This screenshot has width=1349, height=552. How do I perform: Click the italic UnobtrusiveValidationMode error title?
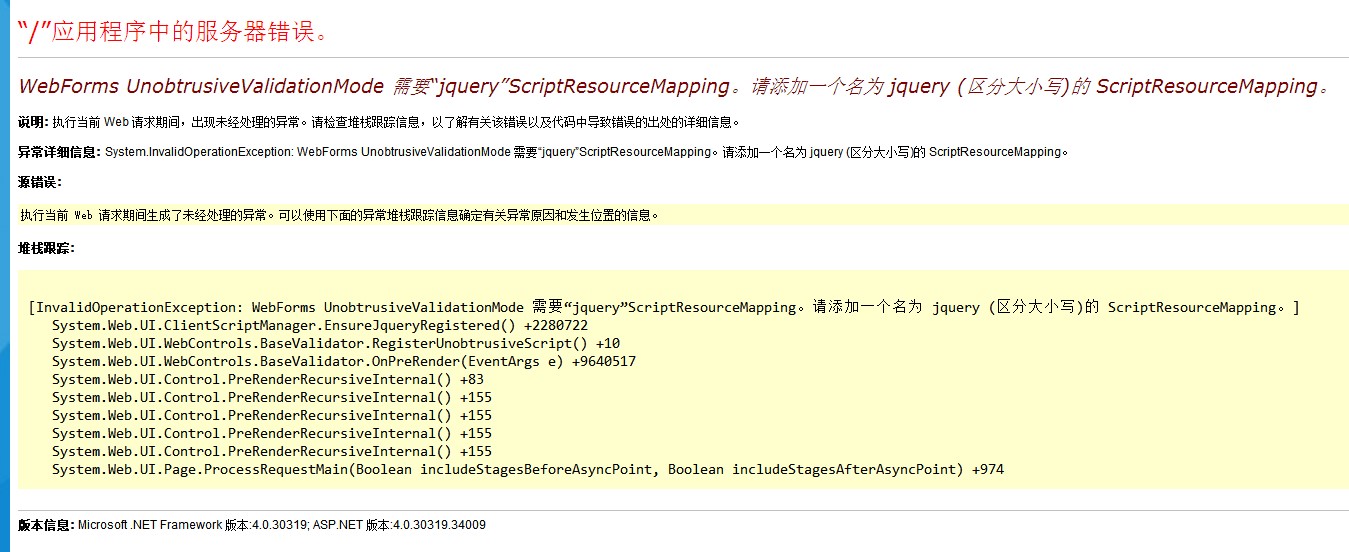point(676,86)
